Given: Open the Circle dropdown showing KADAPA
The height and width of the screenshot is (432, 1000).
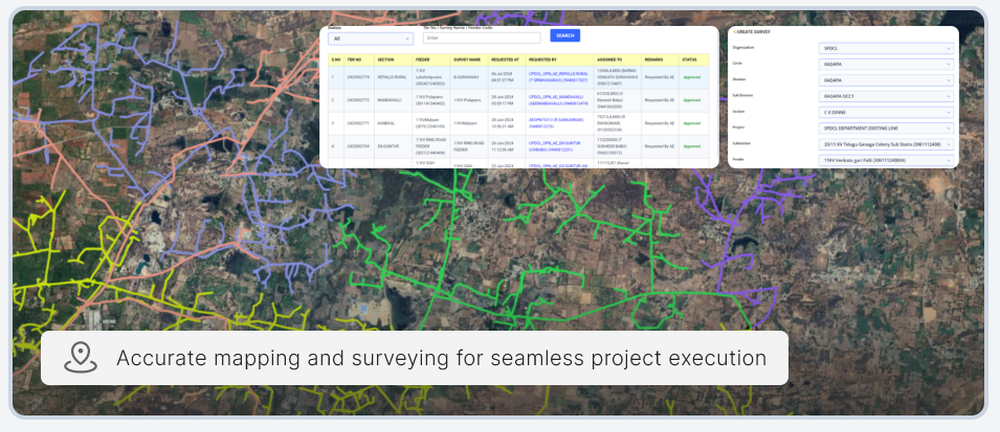Looking at the screenshot, I should click(886, 64).
